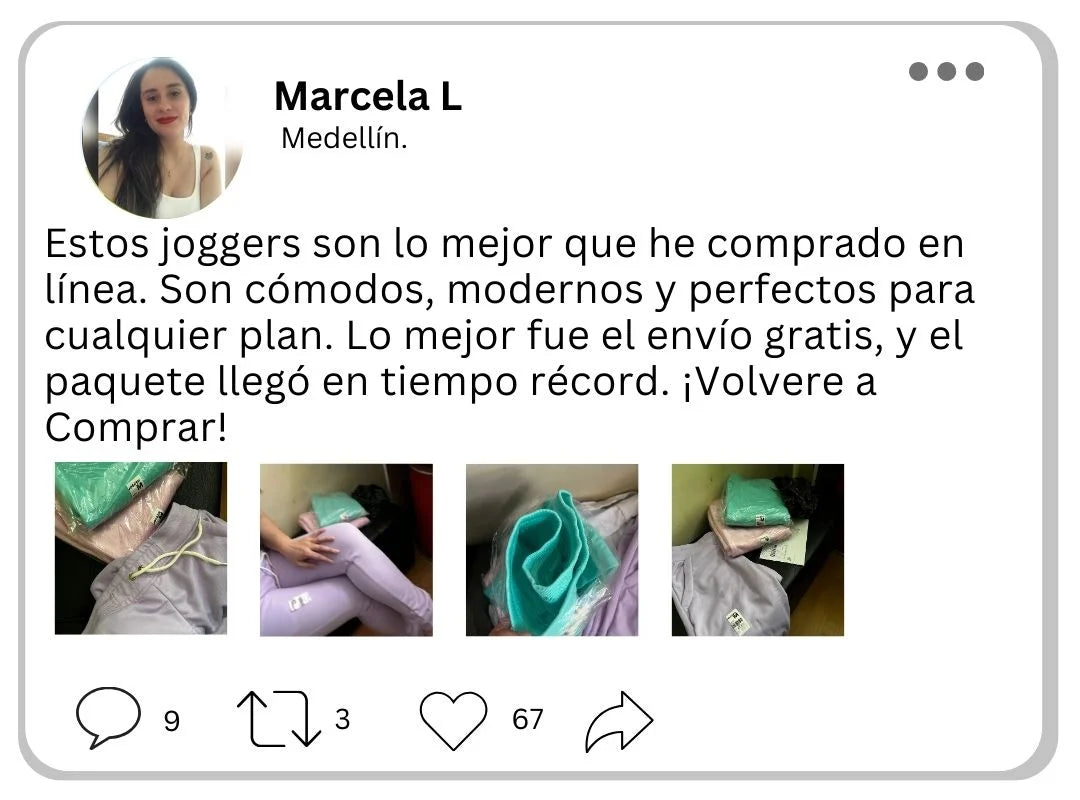The height and width of the screenshot is (800, 1080).
Task: Click the Medellín location label
Action: point(344,139)
